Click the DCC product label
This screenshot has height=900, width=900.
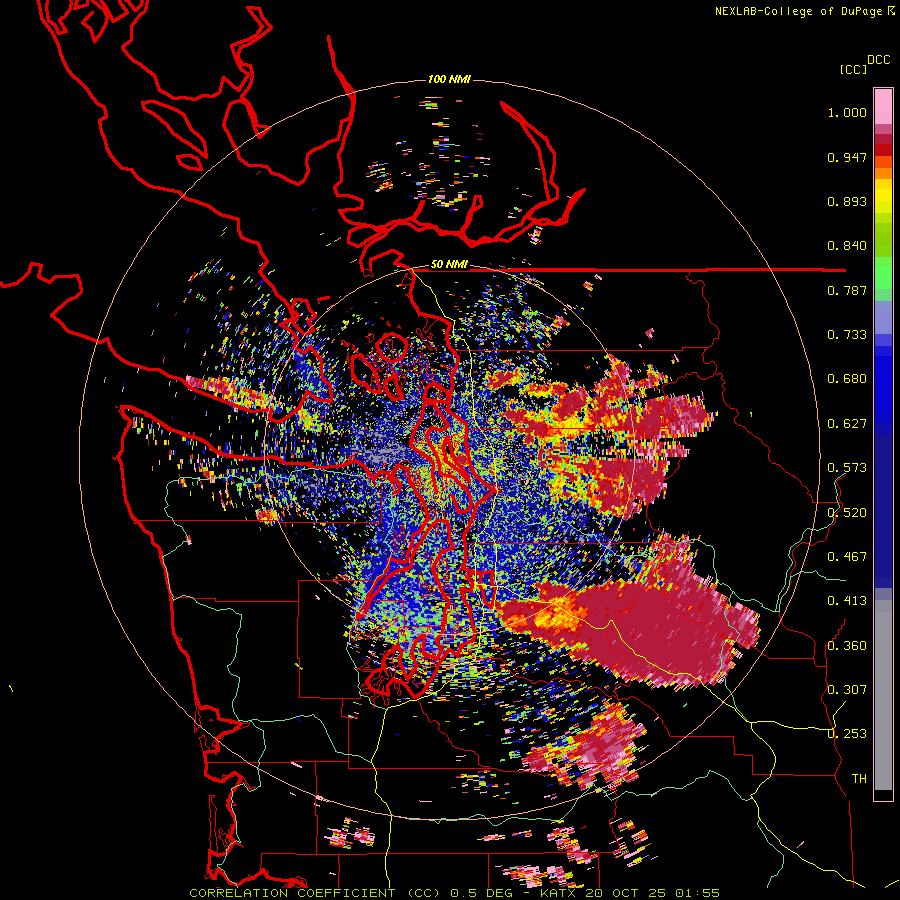(x=879, y=60)
